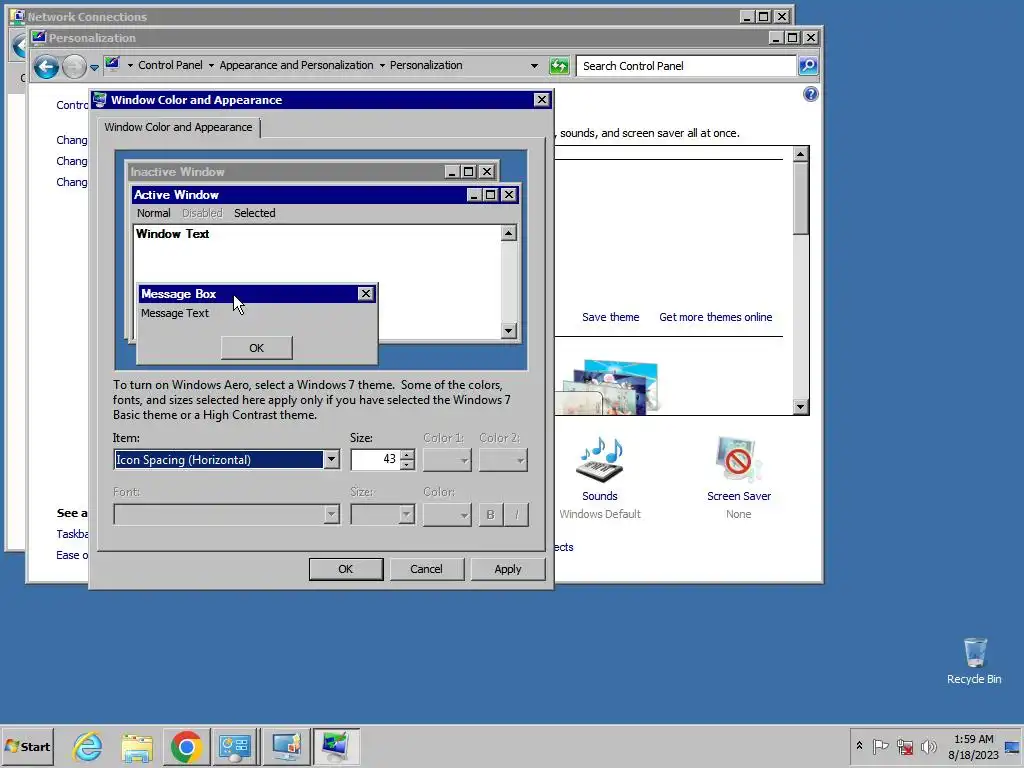Open the Color 2 swatch dropdown

tap(503, 460)
